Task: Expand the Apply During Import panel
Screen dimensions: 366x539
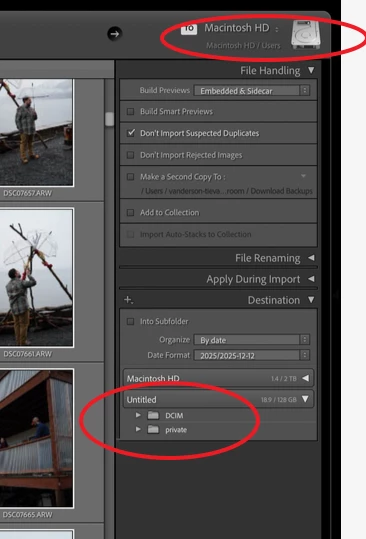Action: pos(311,279)
